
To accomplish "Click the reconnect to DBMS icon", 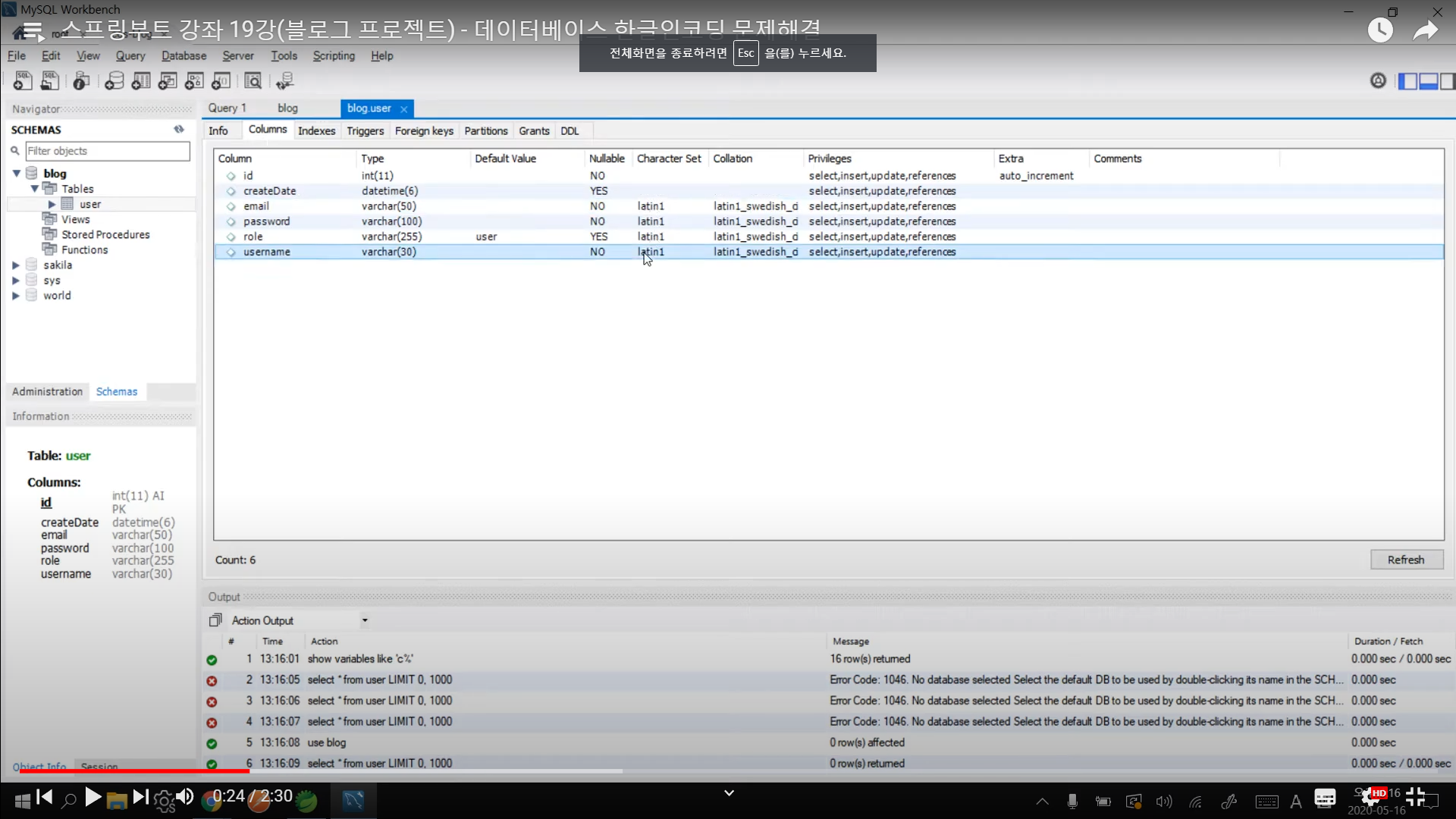I will [285, 80].
